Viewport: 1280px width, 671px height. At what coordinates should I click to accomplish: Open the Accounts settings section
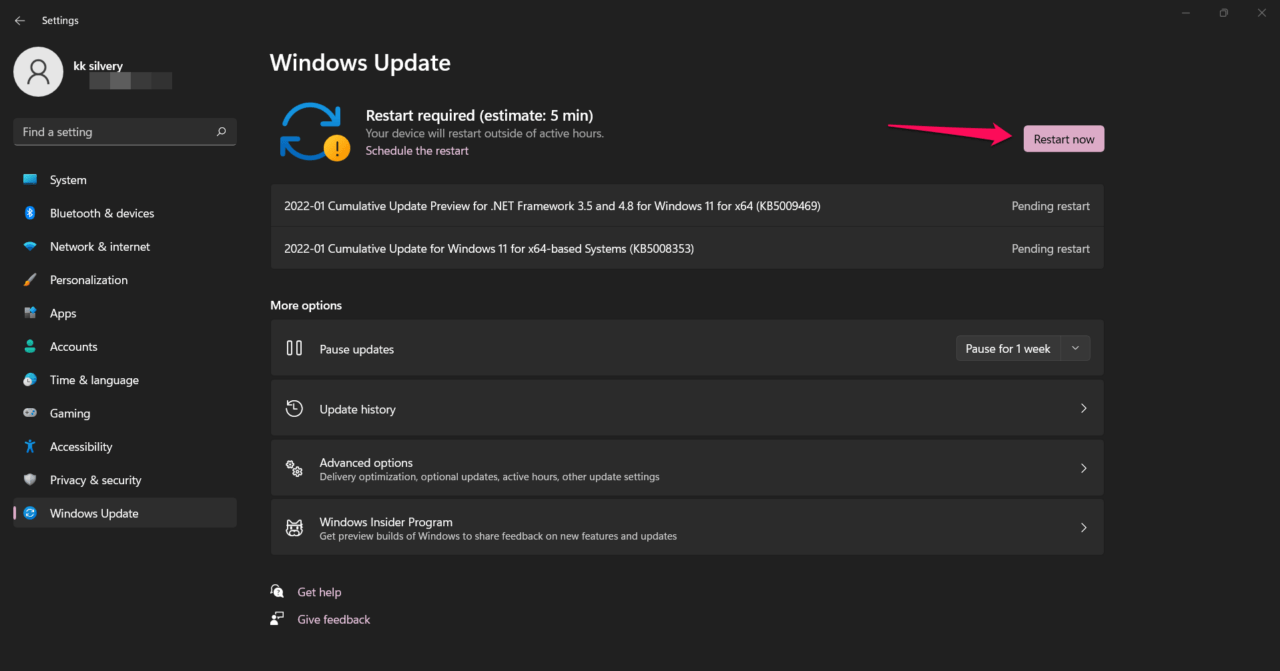[x=73, y=347]
